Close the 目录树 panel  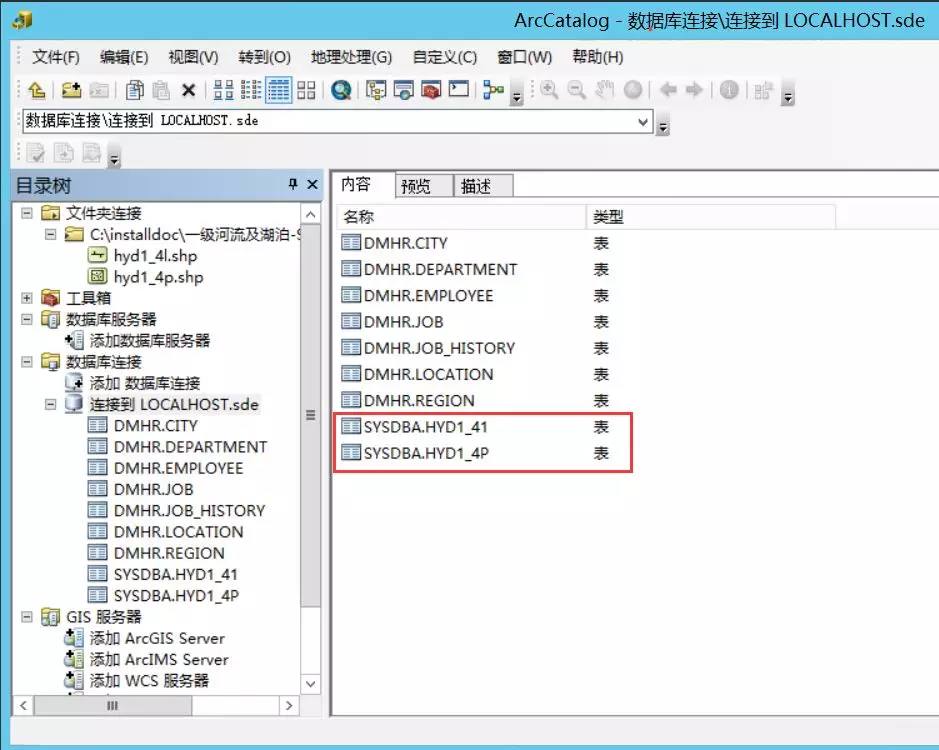312,185
